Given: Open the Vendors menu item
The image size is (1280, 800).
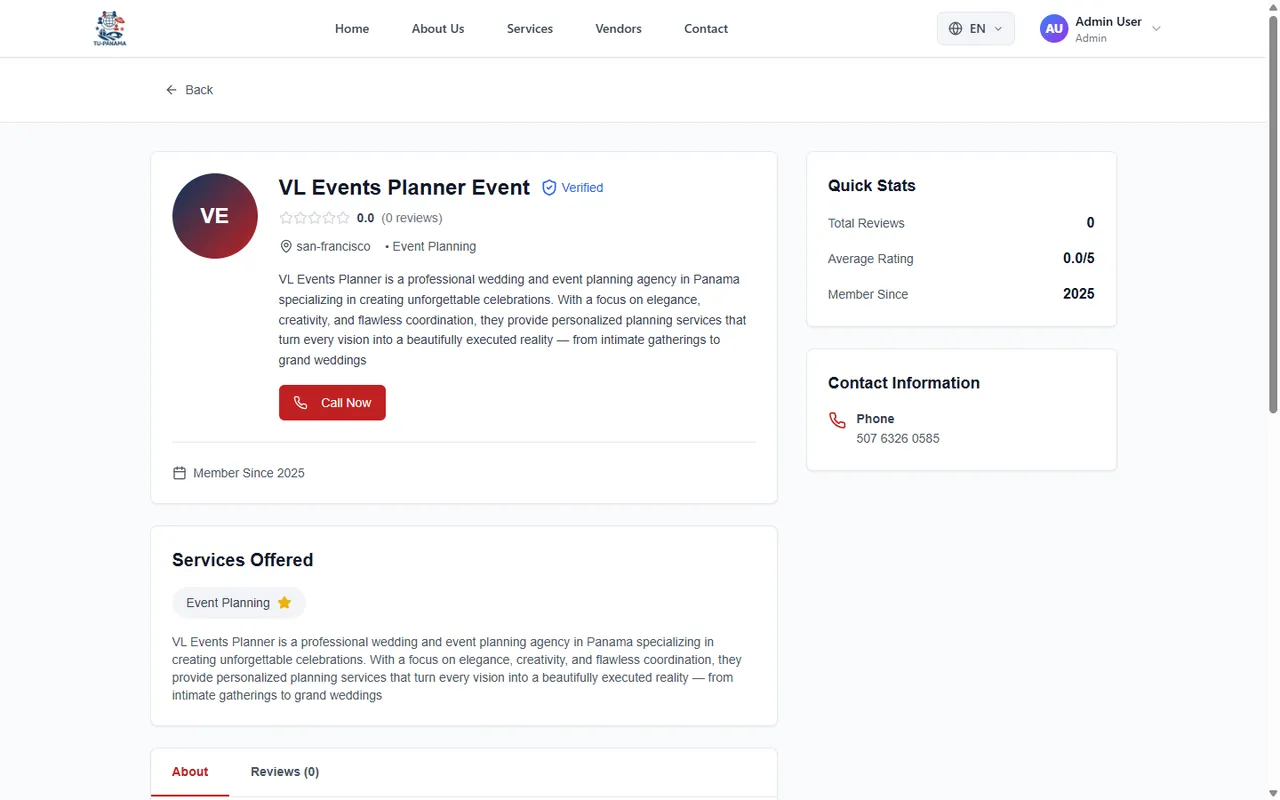Looking at the screenshot, I should 618,29.
